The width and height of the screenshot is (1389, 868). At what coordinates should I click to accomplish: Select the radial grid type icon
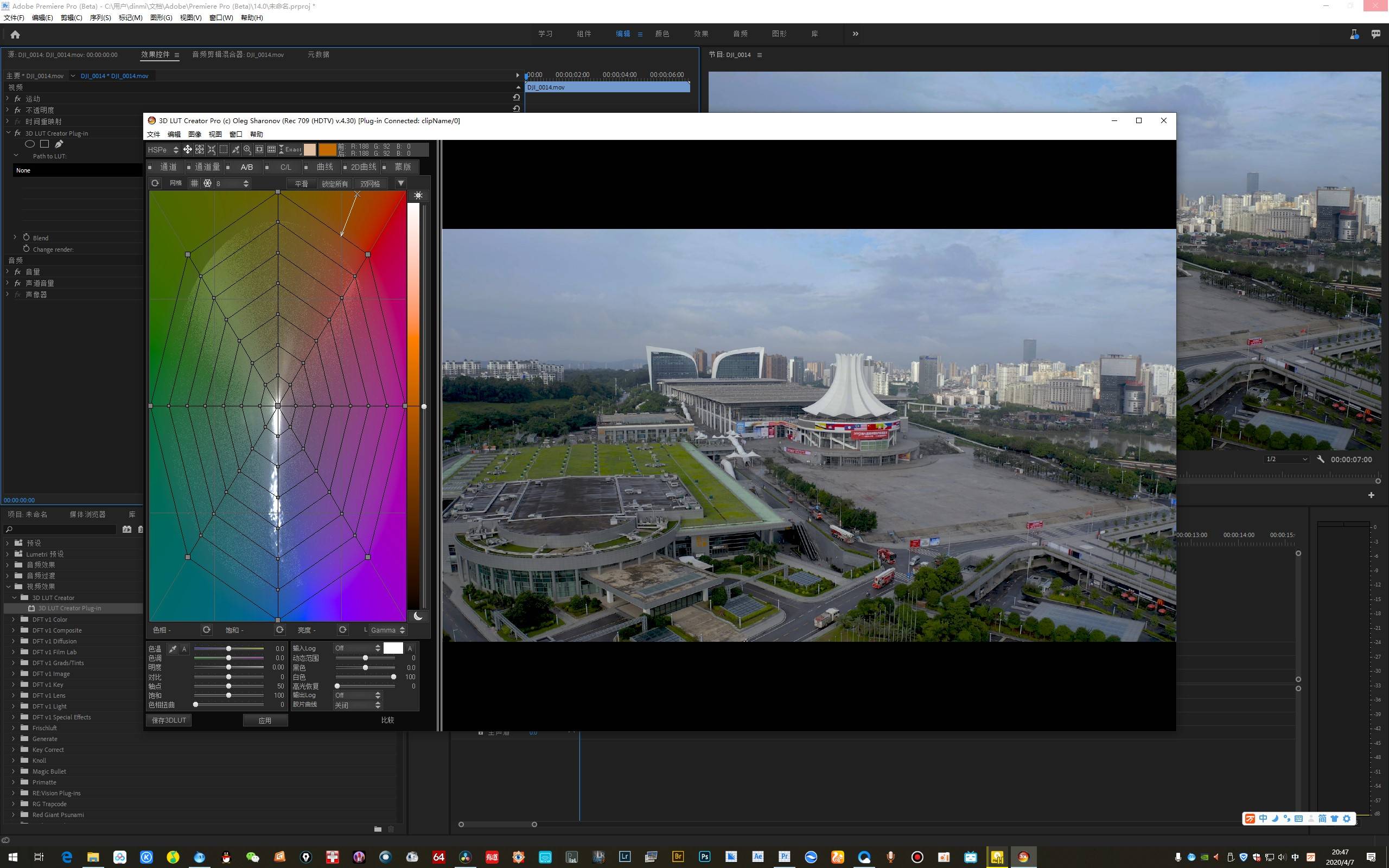pyautogui.click(x=207, y=183)
